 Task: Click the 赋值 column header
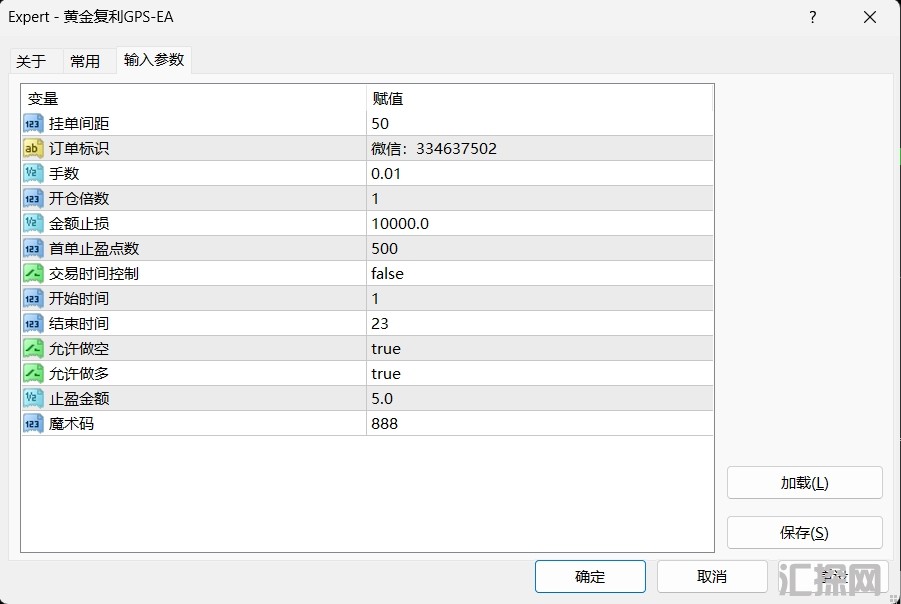pos(540,98)
